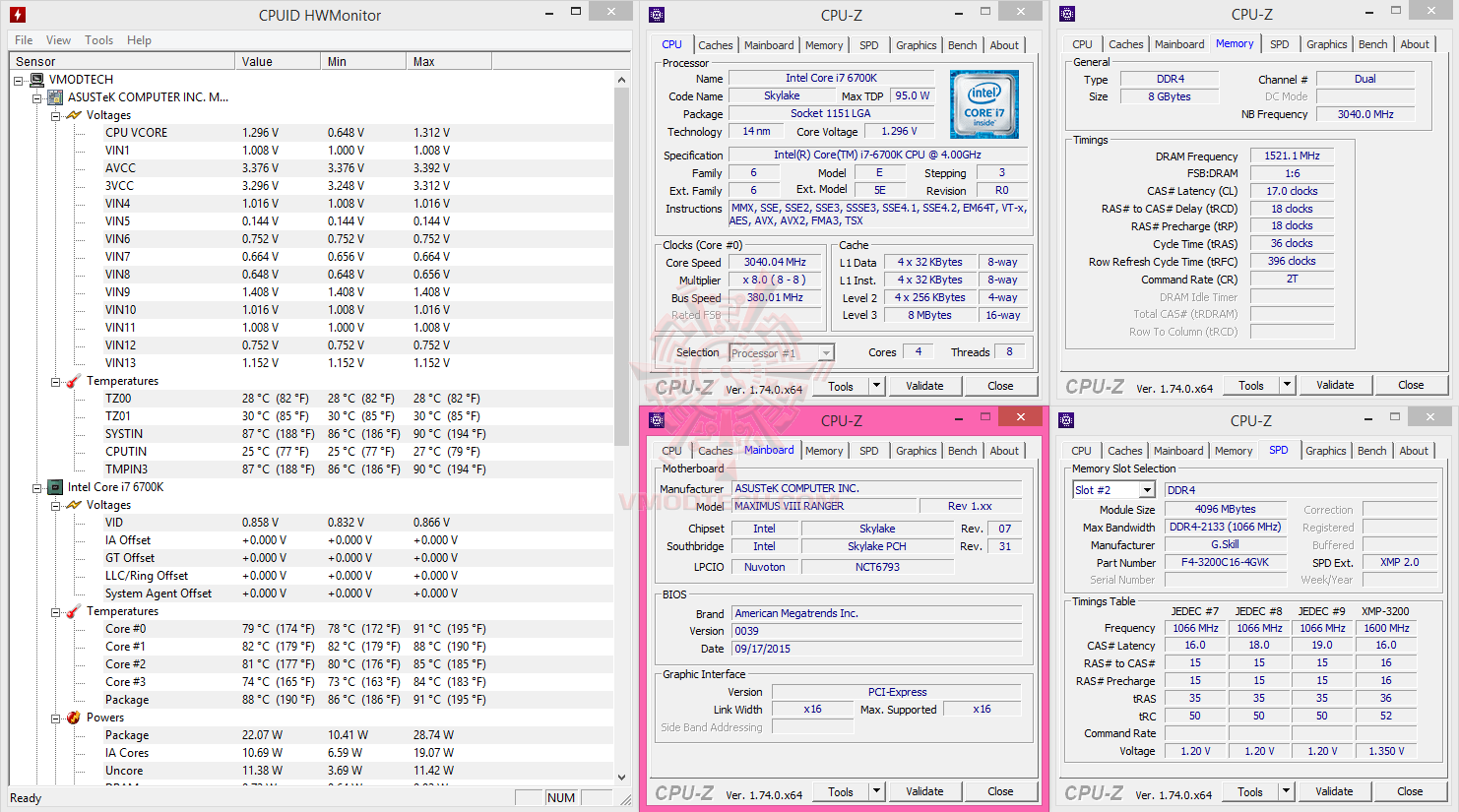
Task: Click title bar icon of CPU-Z Memory-tab window
Action: [x=1067, y=15]
